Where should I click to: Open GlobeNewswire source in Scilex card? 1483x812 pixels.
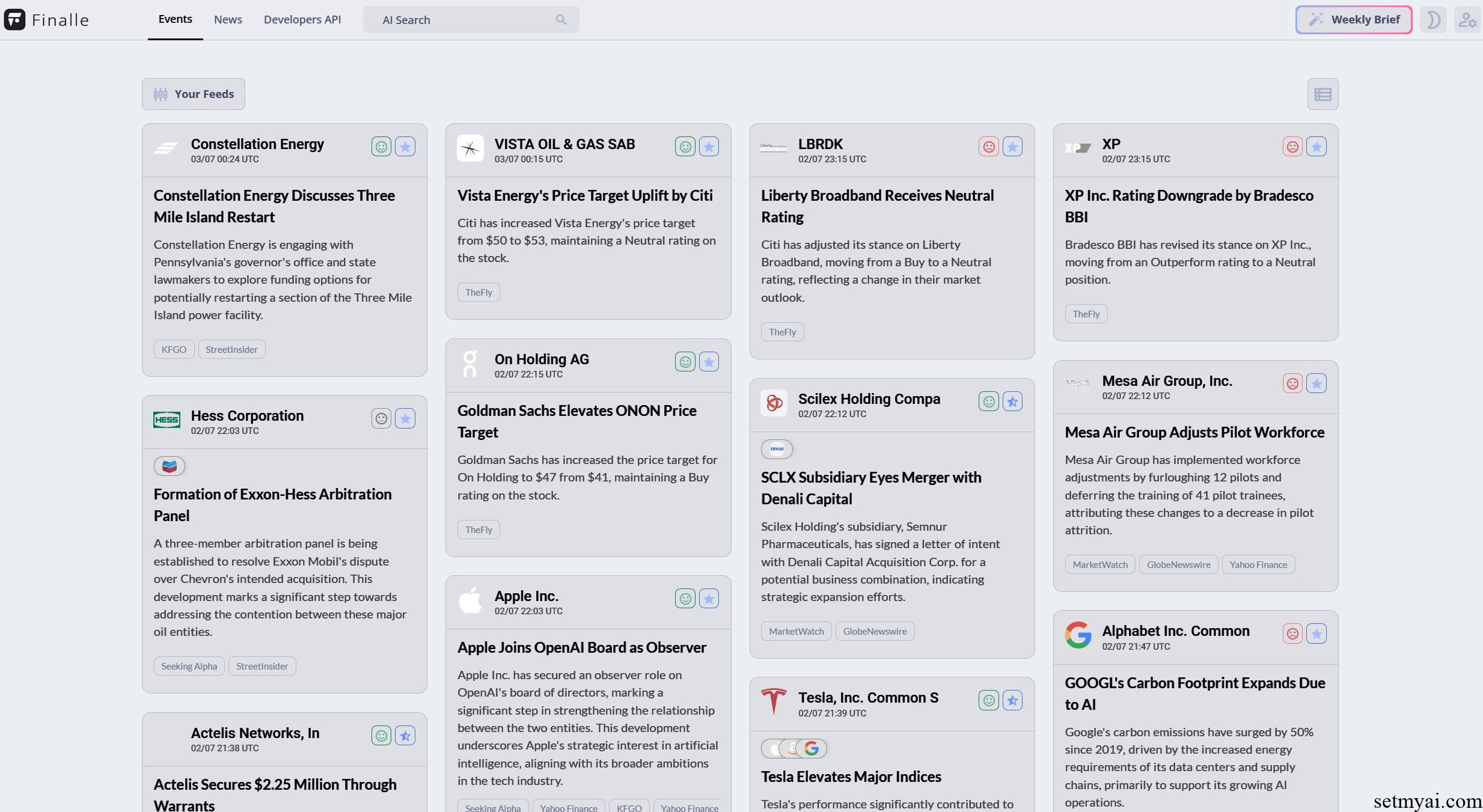coord(875,631)
